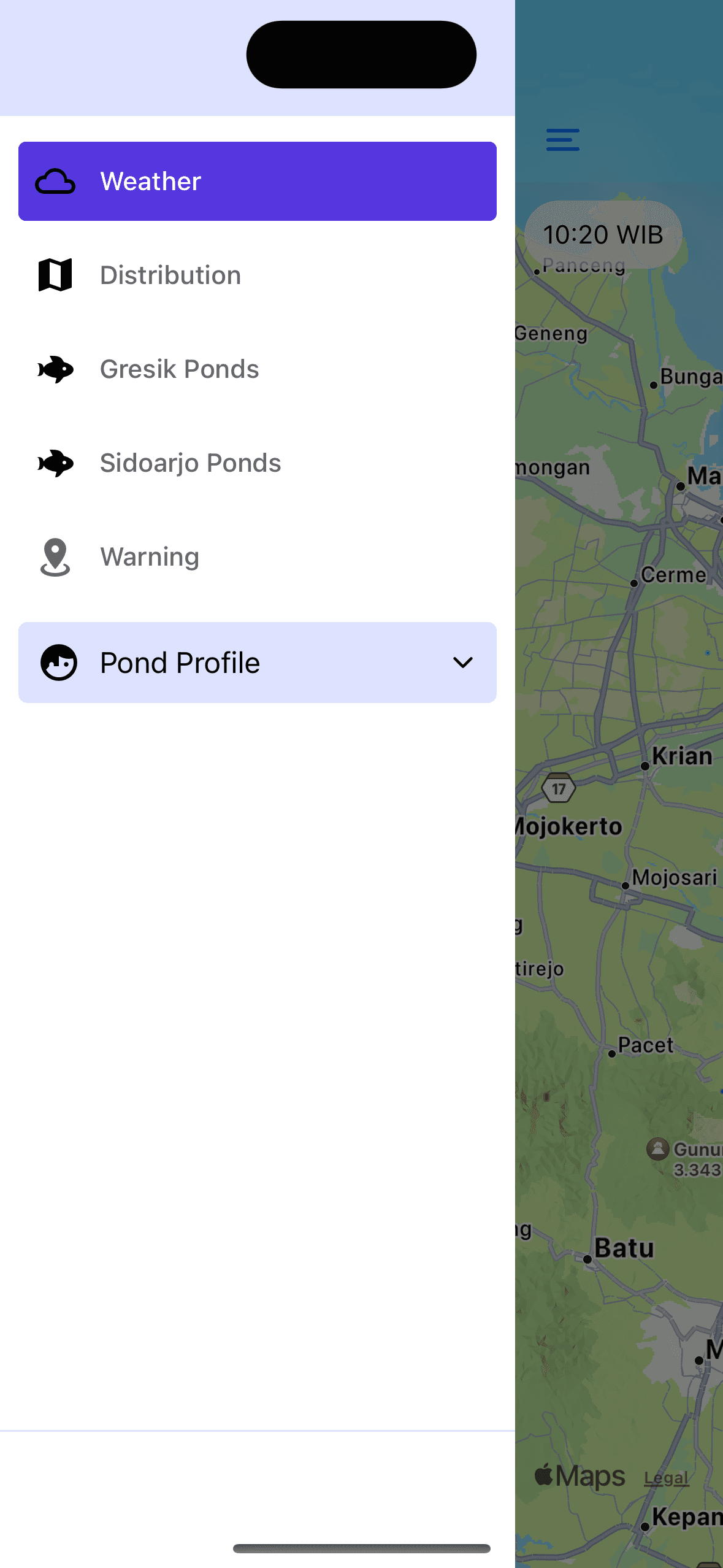The image size is (723, 1568).
Task: Expand the Pond Profile chevron arrow
Action: pyautogui.click(x=463, y=663)
